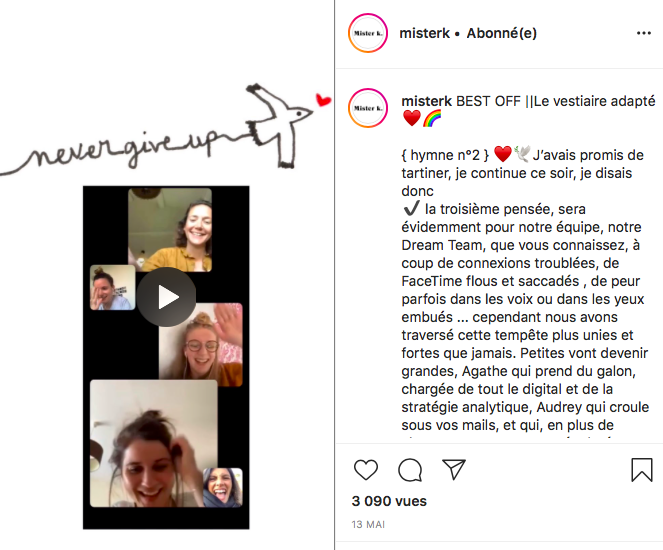The image size is (663, 550).
Task: View the 3 090 vues count
Action: (x=389, y=501)
